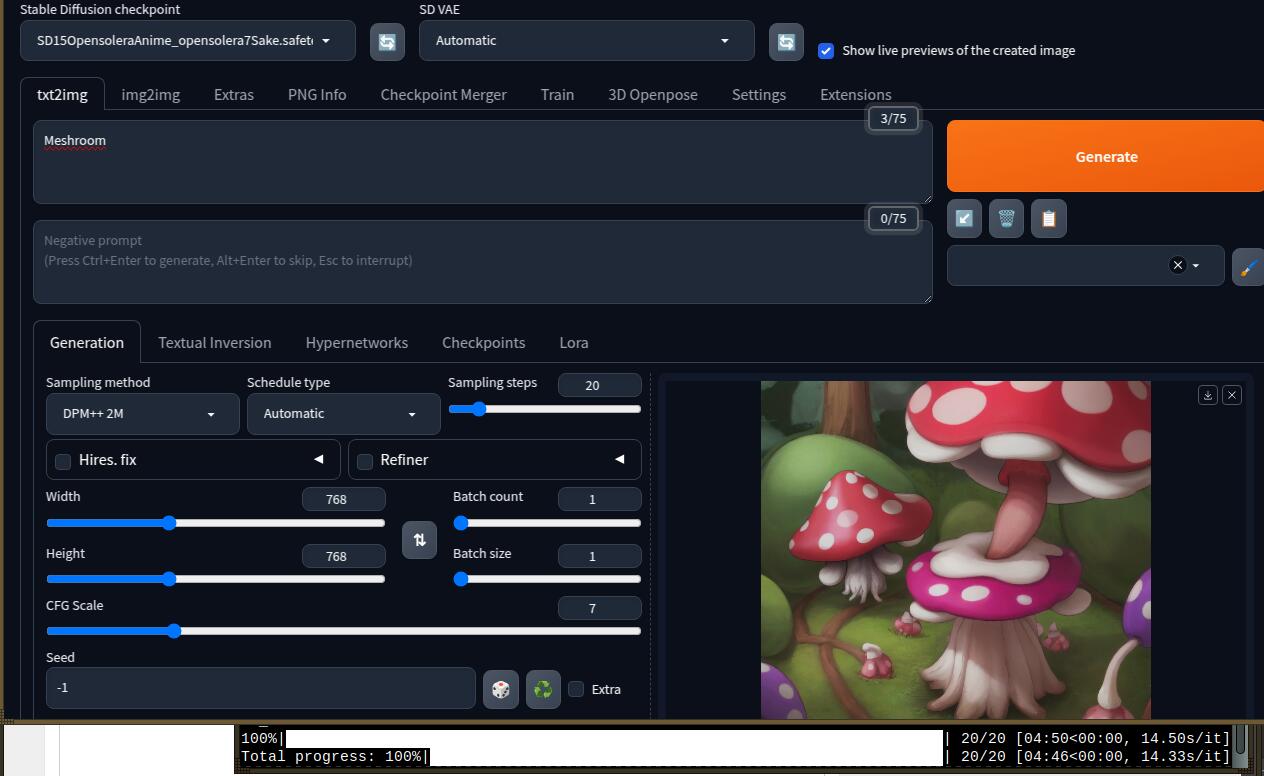Open the Sampling method dropdown

click(x=143, y=414)
